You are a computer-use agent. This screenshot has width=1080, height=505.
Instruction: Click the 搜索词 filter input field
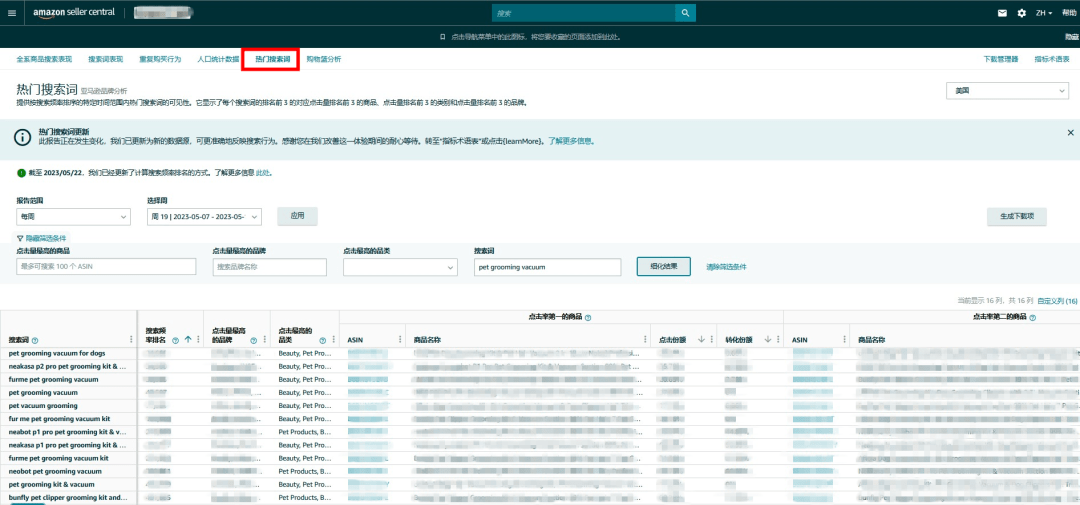pos(547,267)
